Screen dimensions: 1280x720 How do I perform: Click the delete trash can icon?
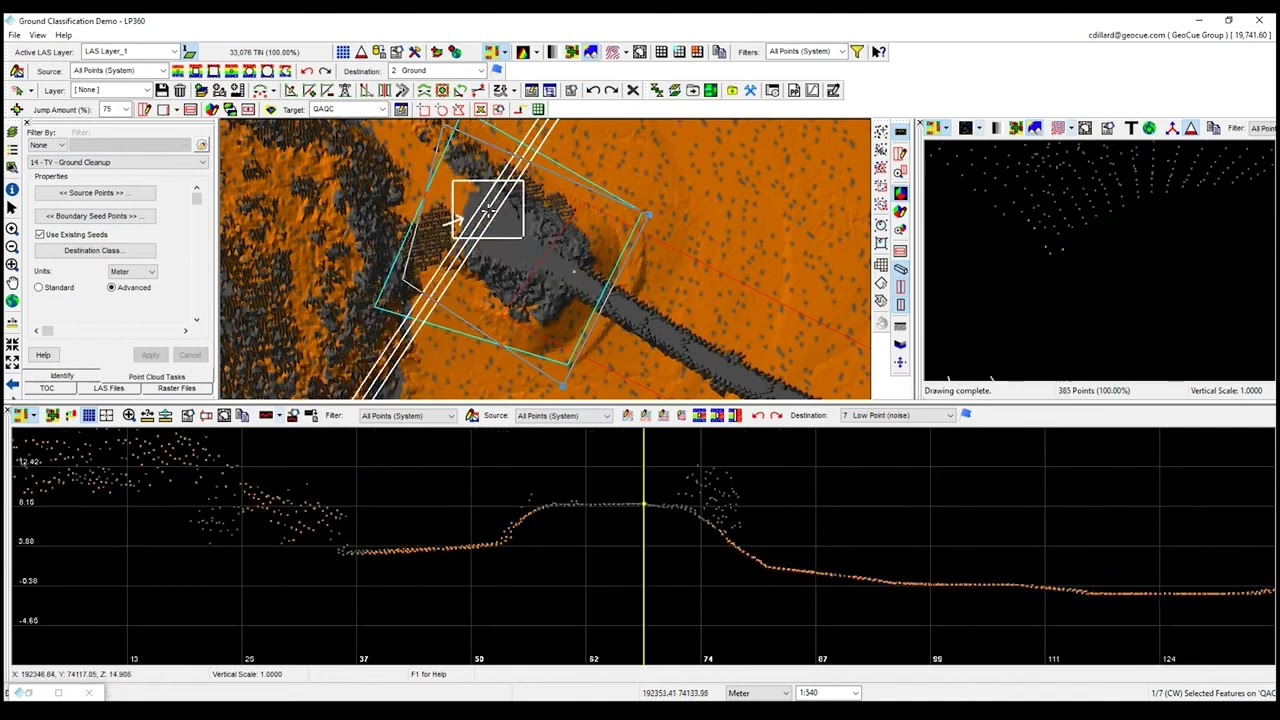[180, 91]
